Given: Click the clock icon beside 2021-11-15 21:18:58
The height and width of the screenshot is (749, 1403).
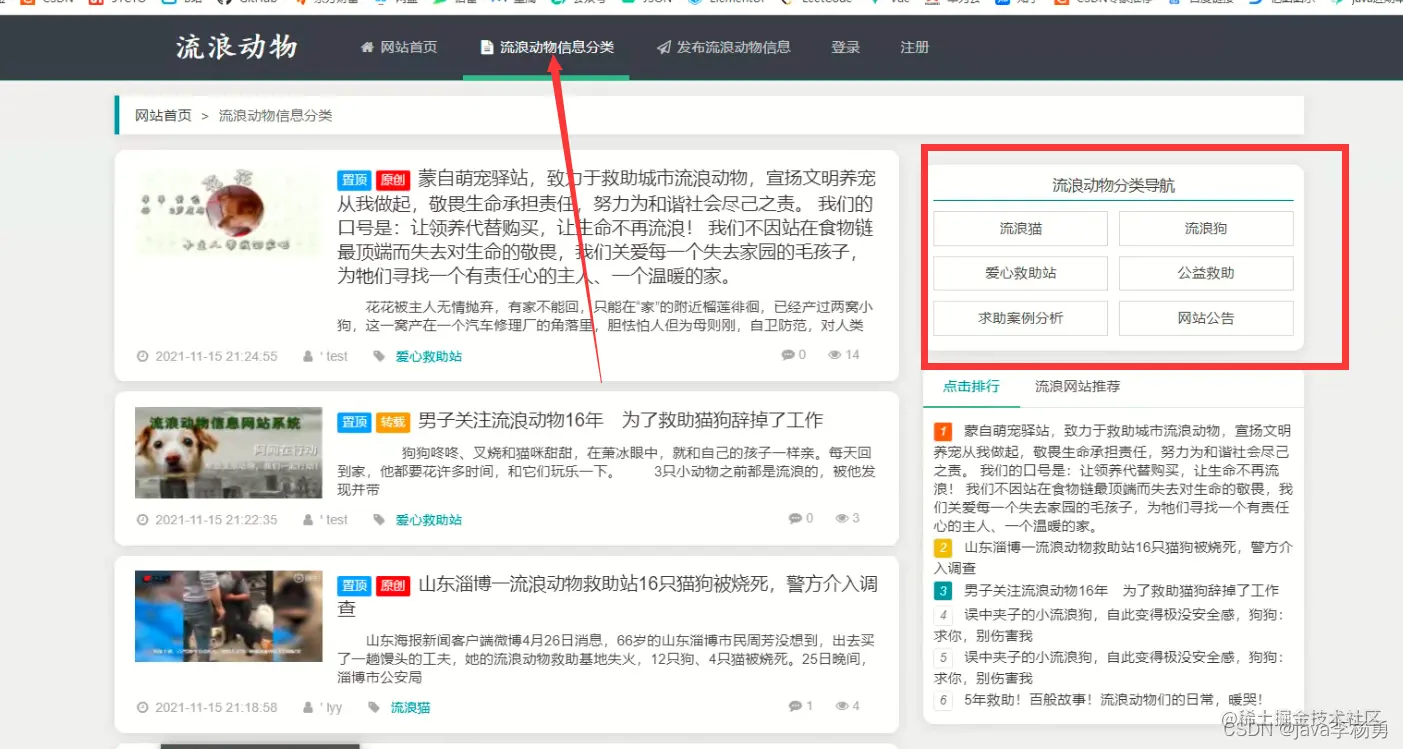Looking at the screenshot, I should coord(142,707).
